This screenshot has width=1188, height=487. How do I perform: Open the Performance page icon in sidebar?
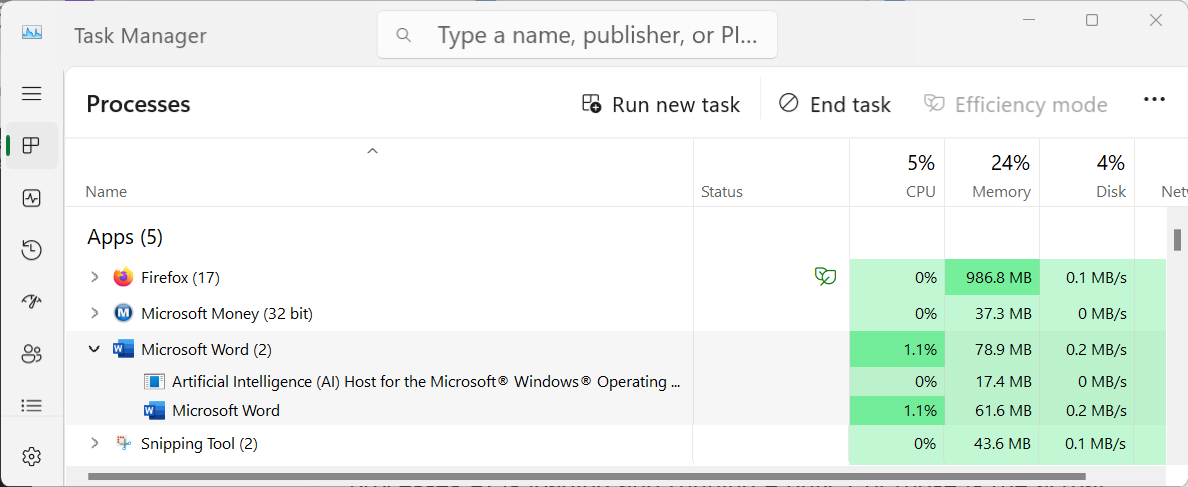pyautogui.click(x=31, y=198)
